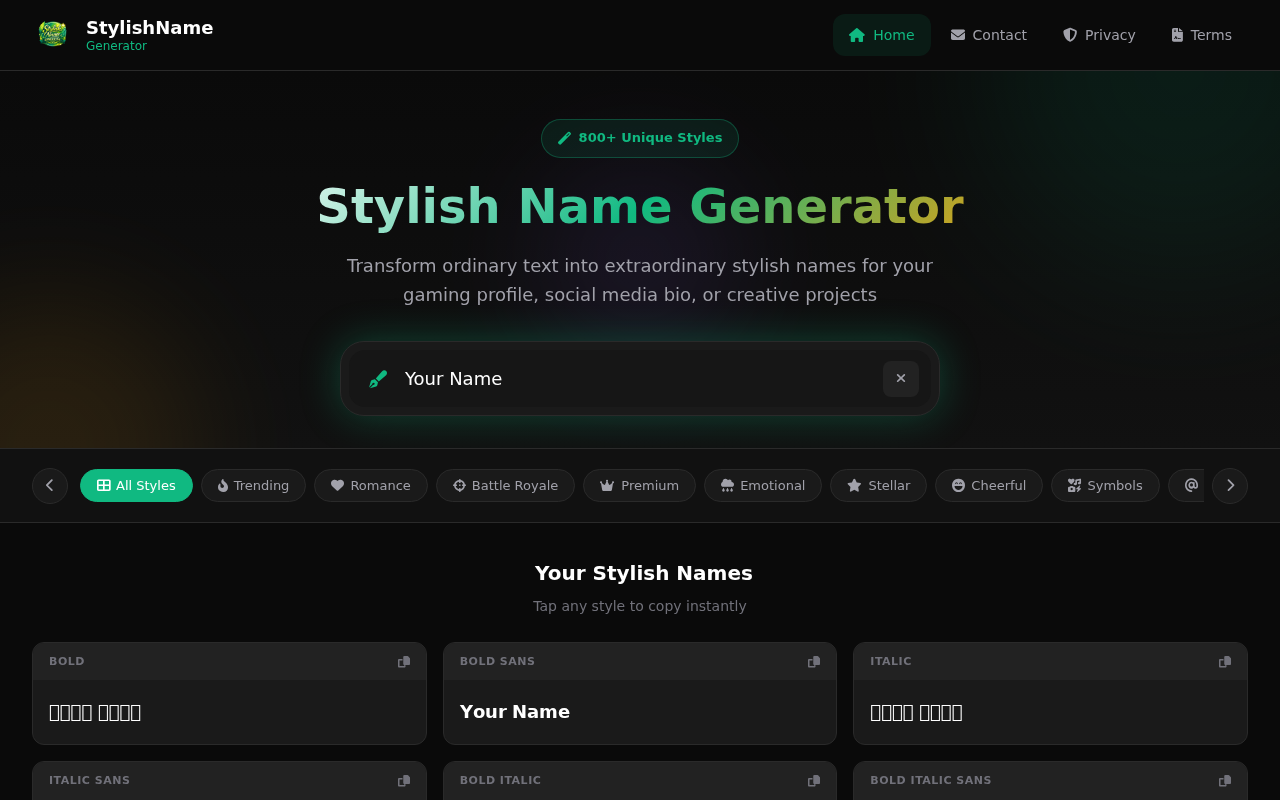The image size is (1280, 800).
Task: Select the Stellar category
Action: (878, 486)
